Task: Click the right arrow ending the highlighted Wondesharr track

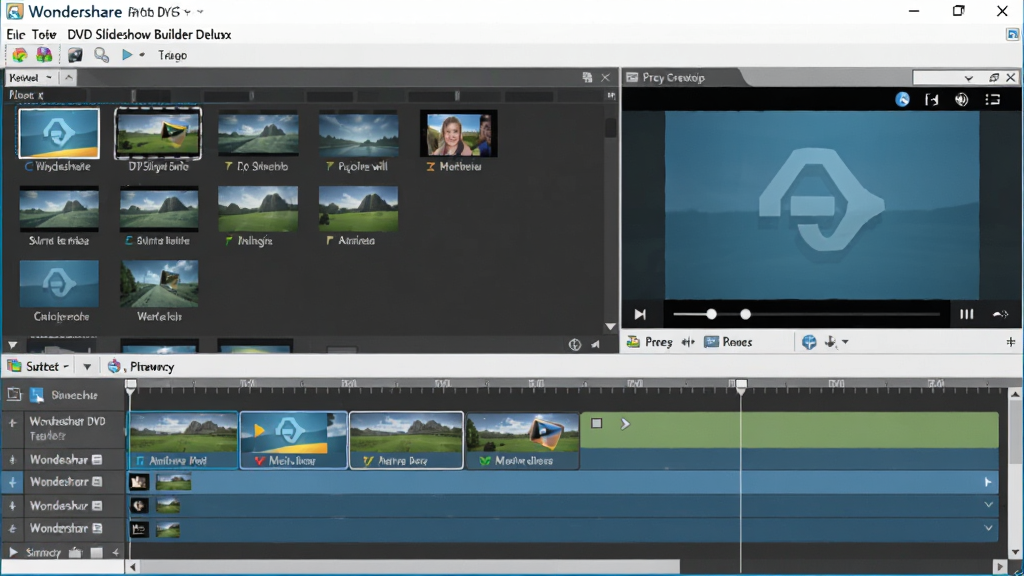Action: click(987, 482)
